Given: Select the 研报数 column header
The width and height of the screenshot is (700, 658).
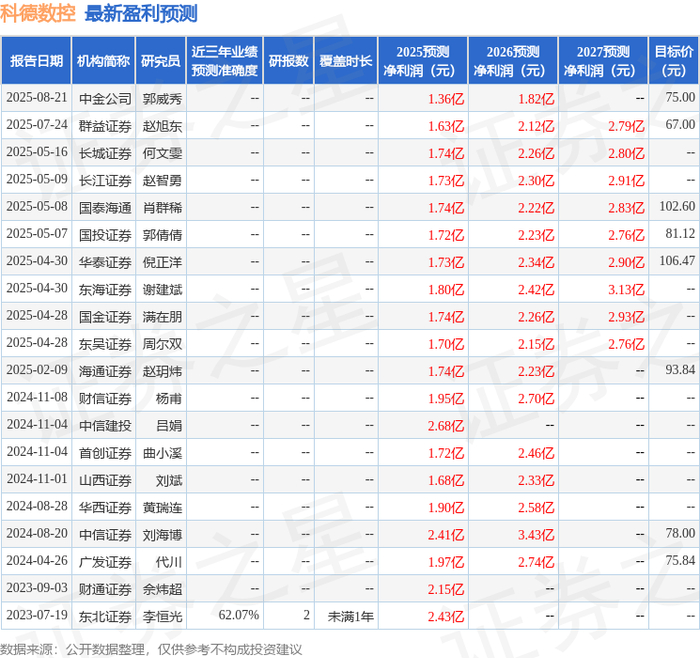Looking at the screenshot, I should (x=289, y=61).
